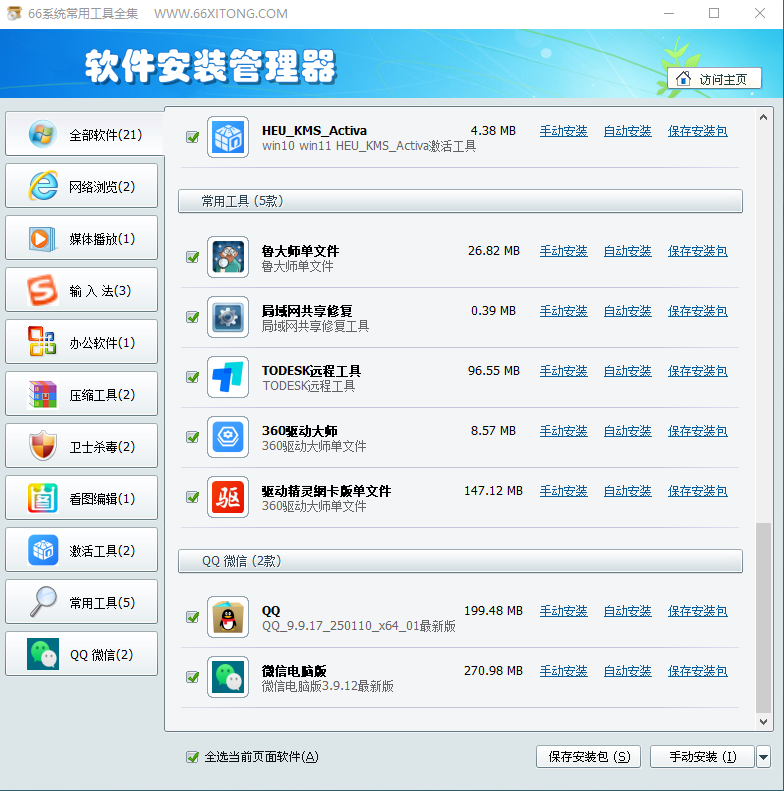Click 自动安装 link for 鲁大师单文件
This screenshot has height=791, width=784.
[x=628, y=251]
